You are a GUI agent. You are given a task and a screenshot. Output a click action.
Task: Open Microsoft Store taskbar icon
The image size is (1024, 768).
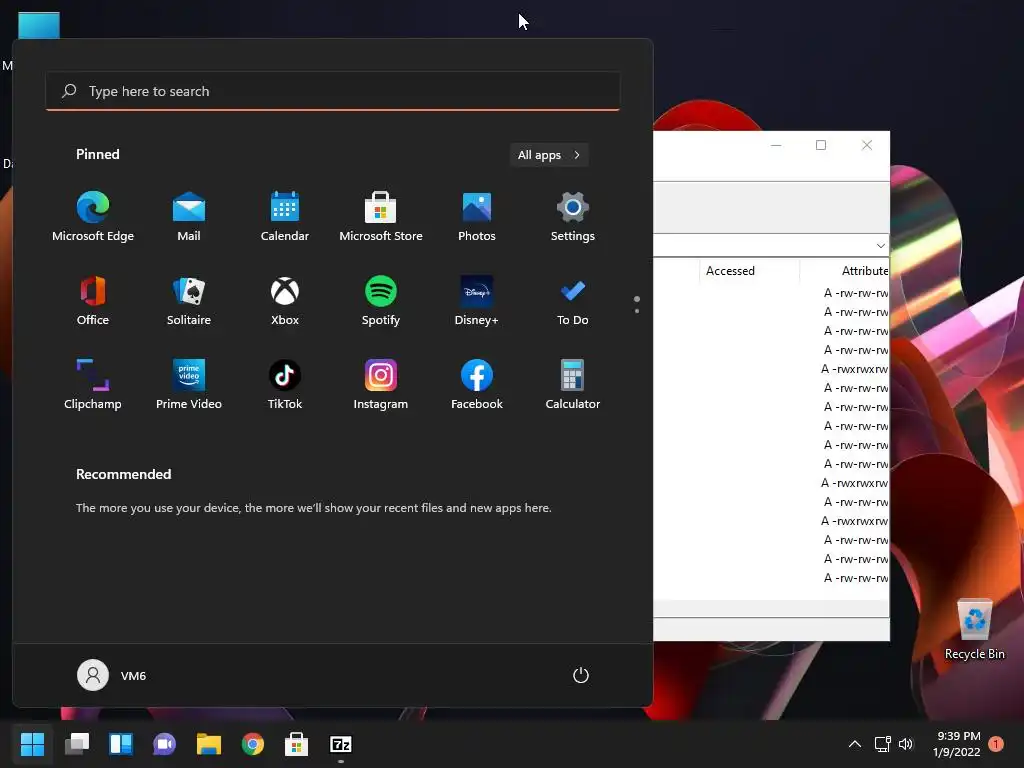pyautogui.click(x=296, y=744)
